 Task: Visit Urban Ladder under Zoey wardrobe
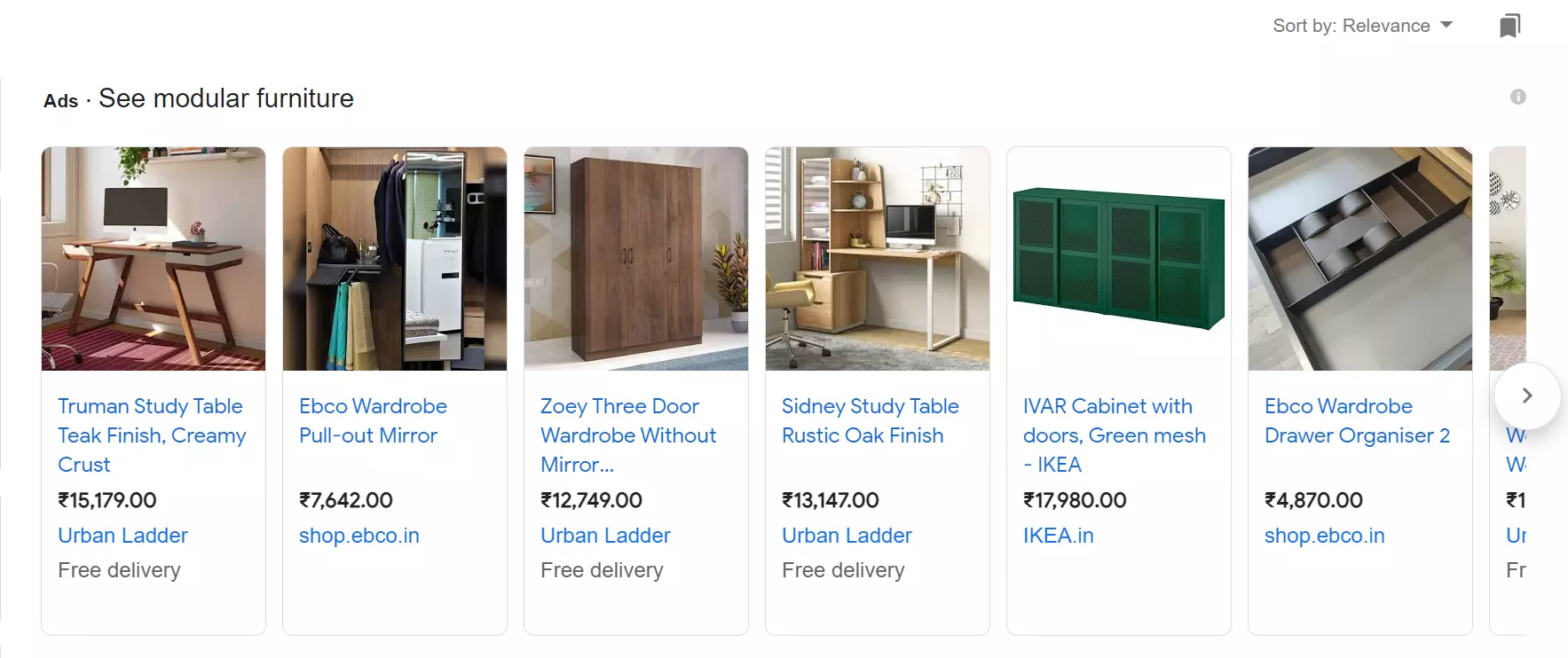605,536
